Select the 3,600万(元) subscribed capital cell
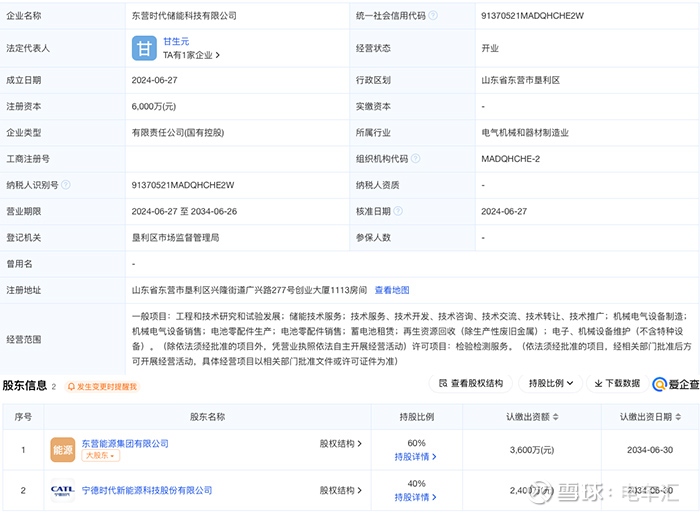This screenshot has height=514, width=700. (x=532, y=450)
